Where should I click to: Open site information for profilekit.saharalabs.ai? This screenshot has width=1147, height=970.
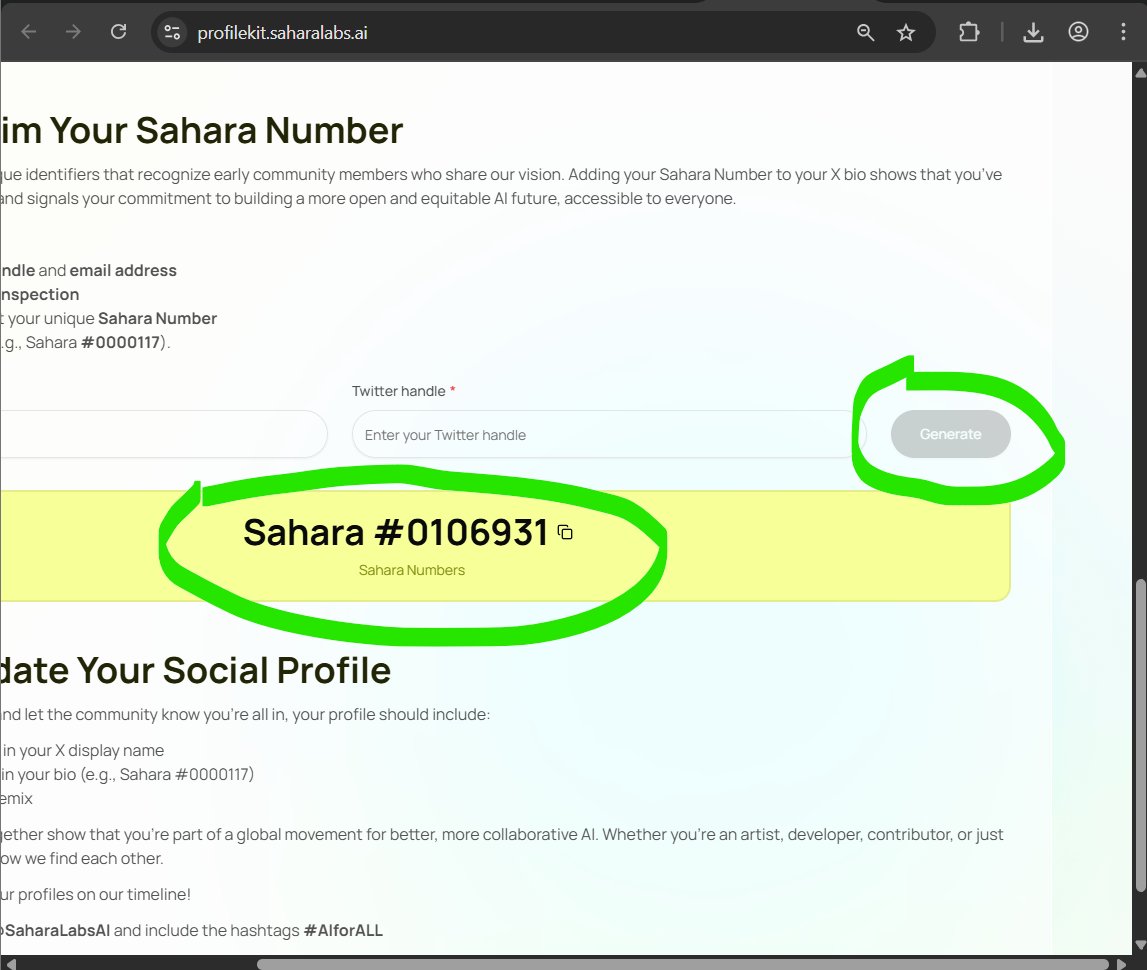click(x=172, y=32)
